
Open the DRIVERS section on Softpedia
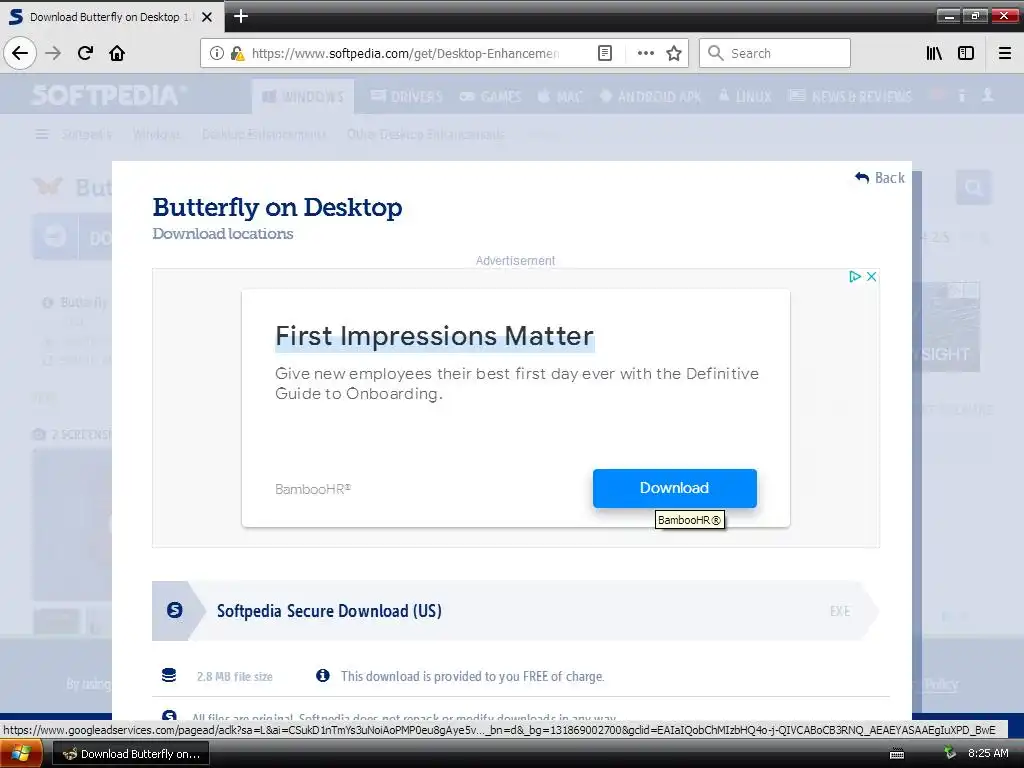click(x=406, y=97)
